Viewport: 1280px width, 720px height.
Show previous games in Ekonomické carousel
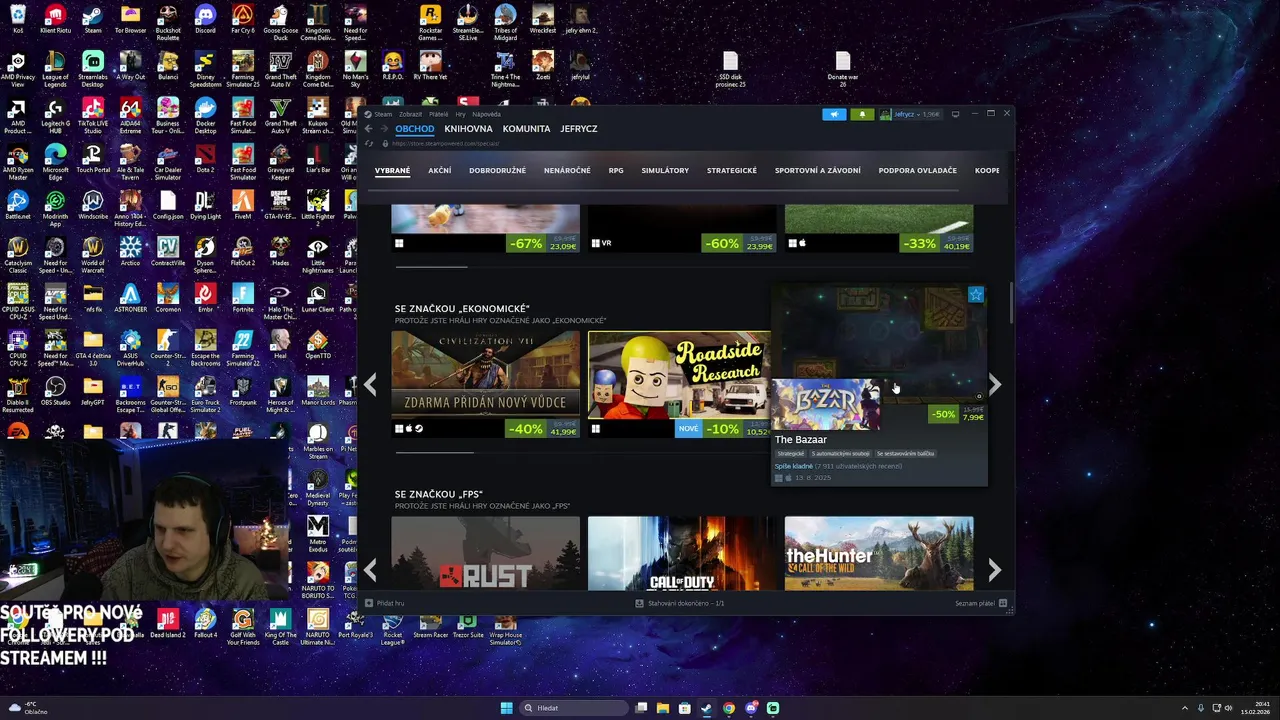point(370,384)
